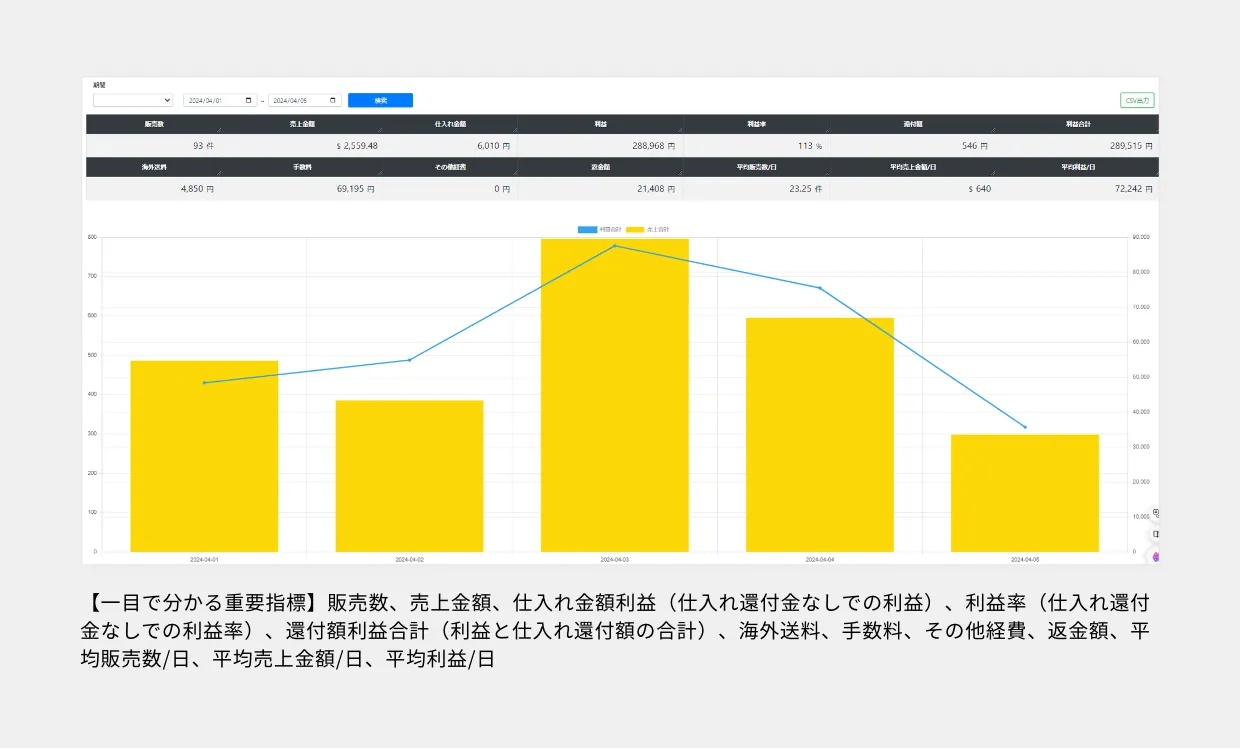Open the 期間 period dropdown
The width and height of the screenshot is (1240, 748).
[x=133, y=101]
